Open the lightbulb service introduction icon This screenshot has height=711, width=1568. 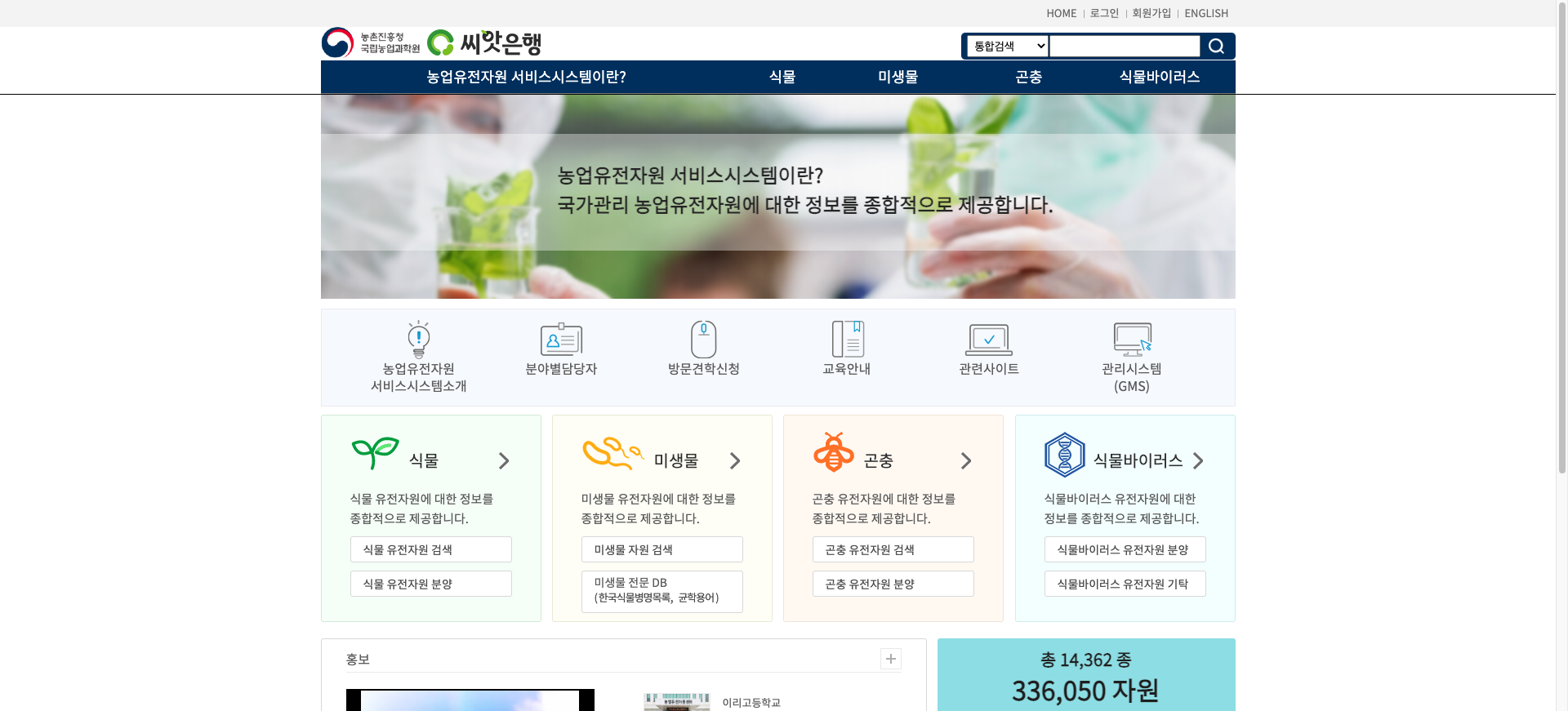[418, 340]
